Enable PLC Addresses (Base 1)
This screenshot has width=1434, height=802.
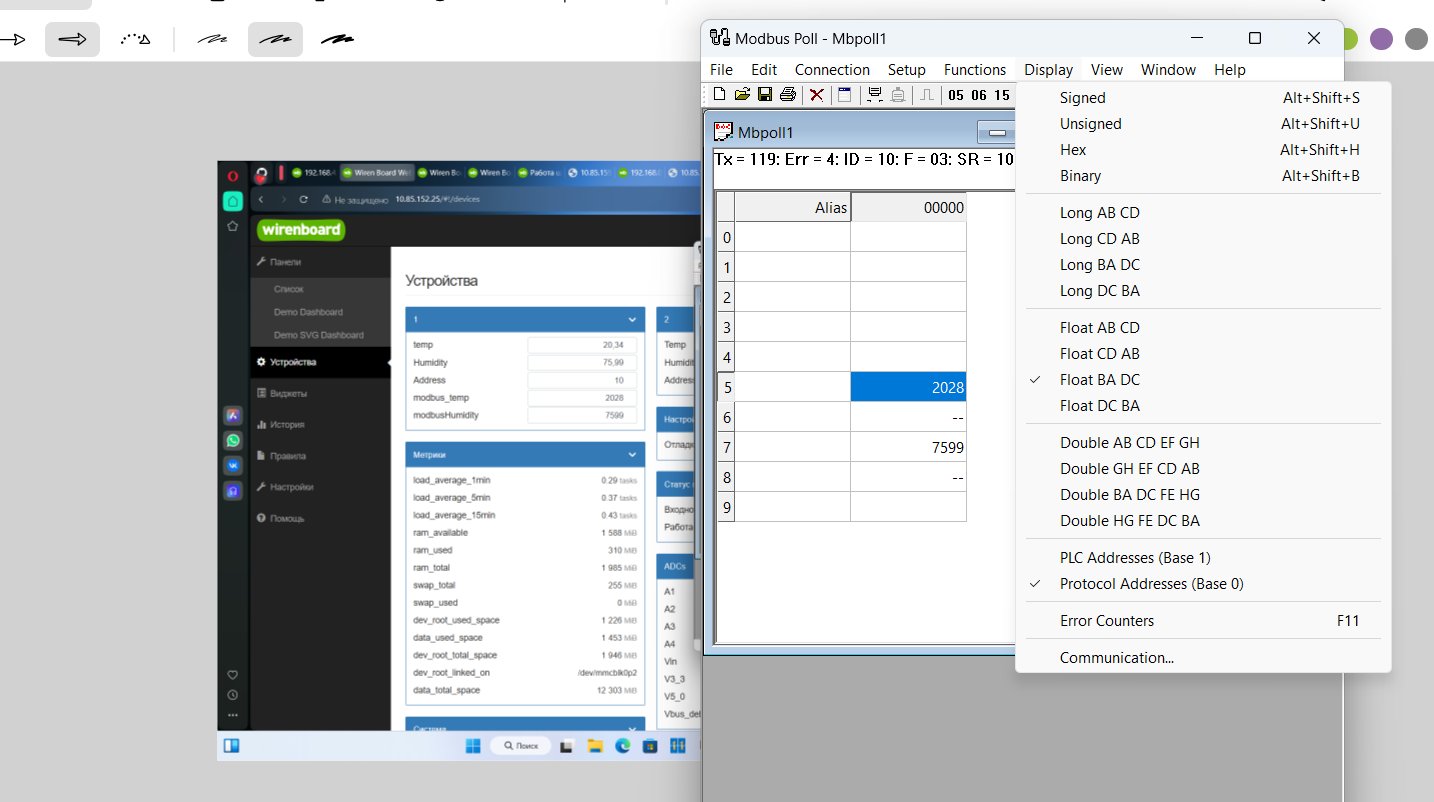point(1134,558)
